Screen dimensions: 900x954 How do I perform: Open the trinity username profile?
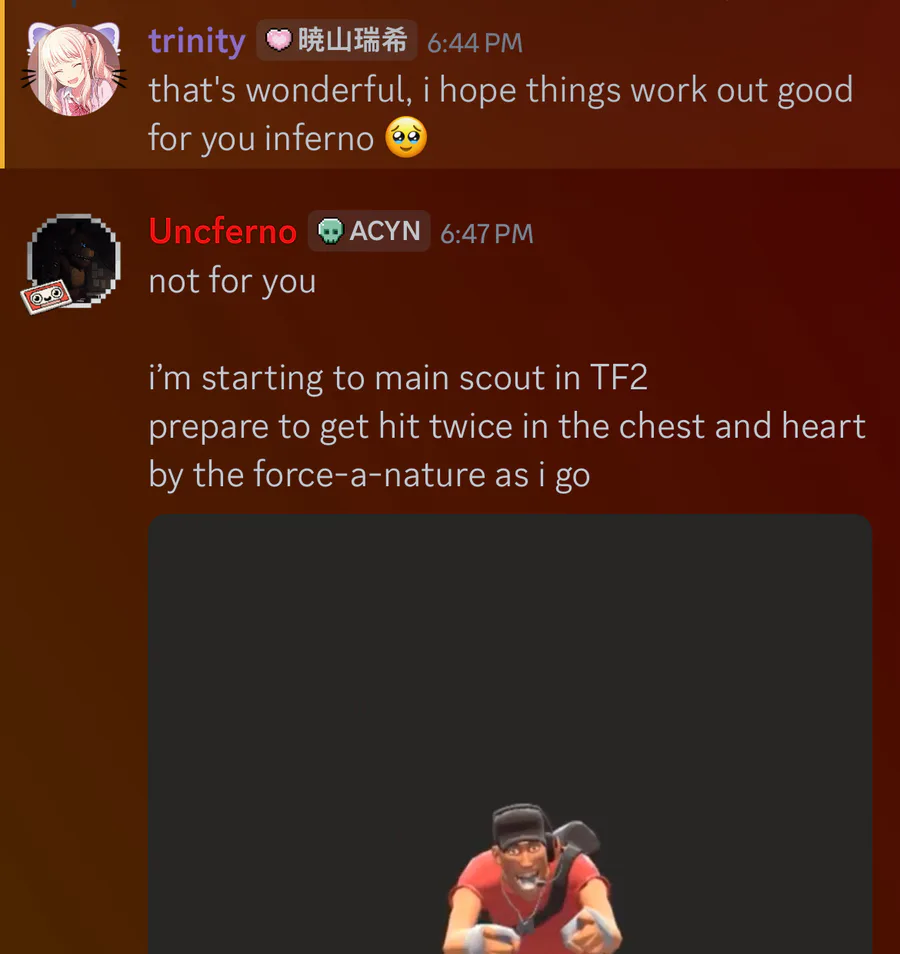click(197, 41)
